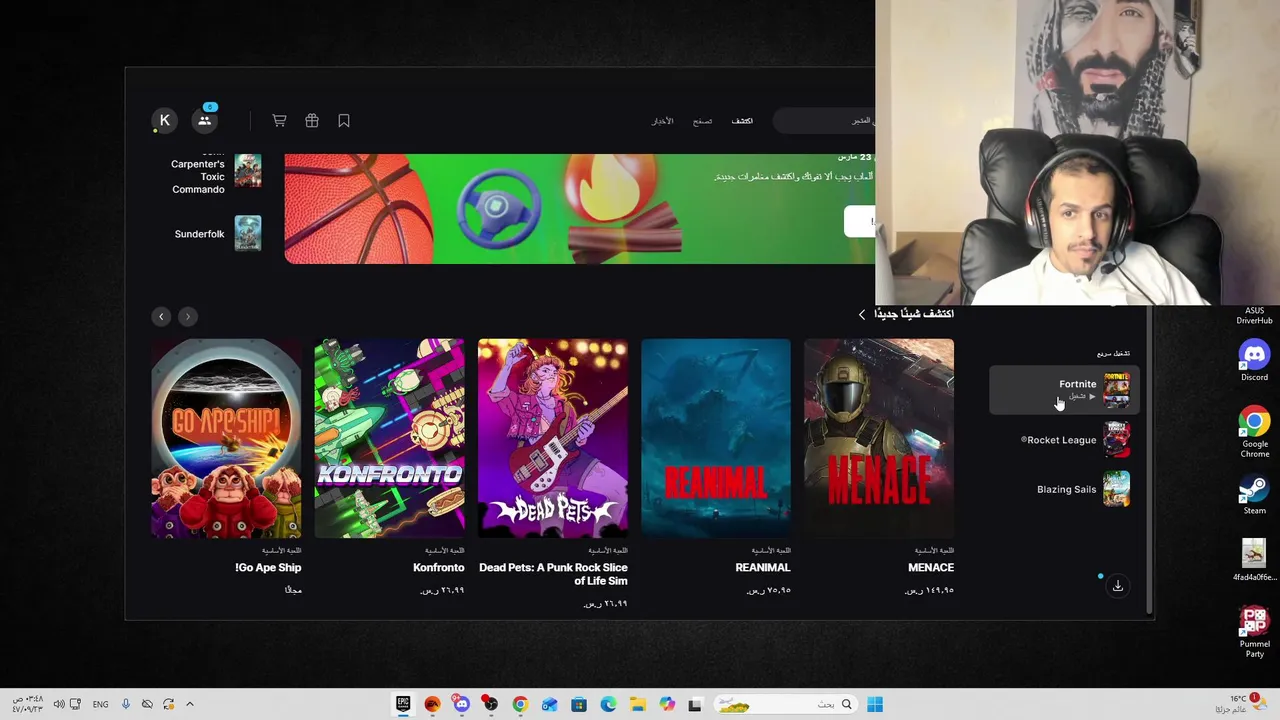The height and width of the screenshot is (720, 1280).
Task: Open the wishlist bookmark icon
Action: click(344, 120)
